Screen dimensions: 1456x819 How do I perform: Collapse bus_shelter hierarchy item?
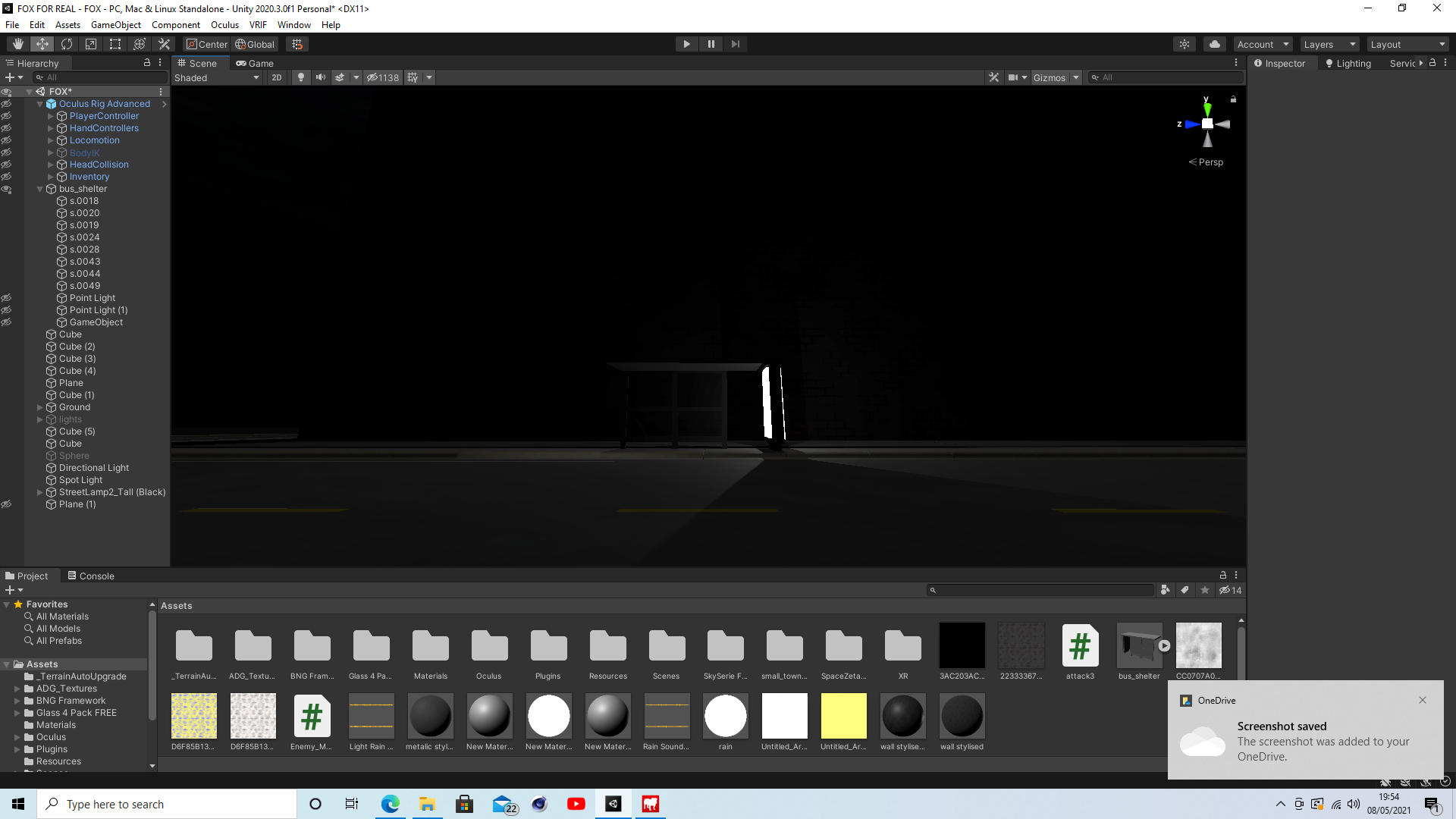point(40,189)
